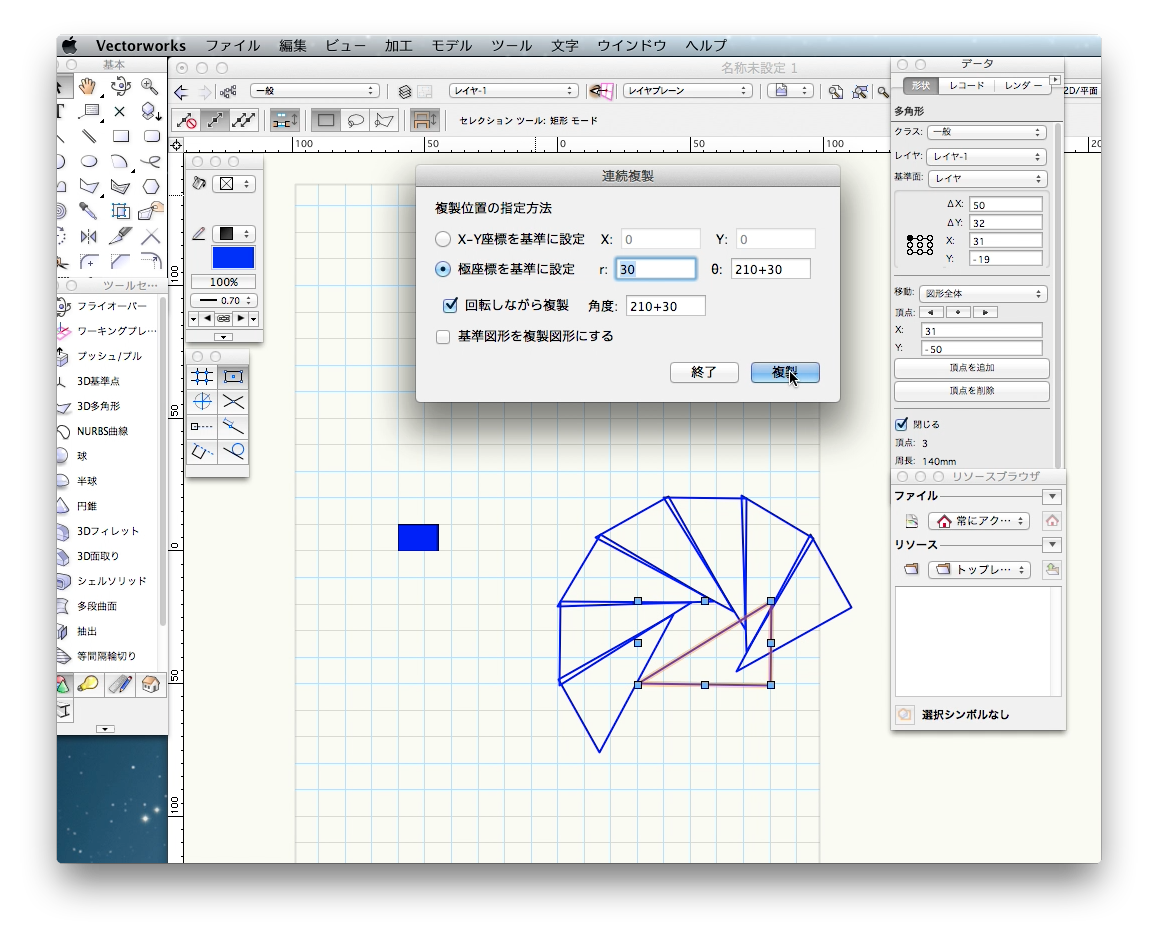Open the レイヤプレーン plane dropdown
The height and width of the screenshot is (942, 1158).
(x=688, y=91)
